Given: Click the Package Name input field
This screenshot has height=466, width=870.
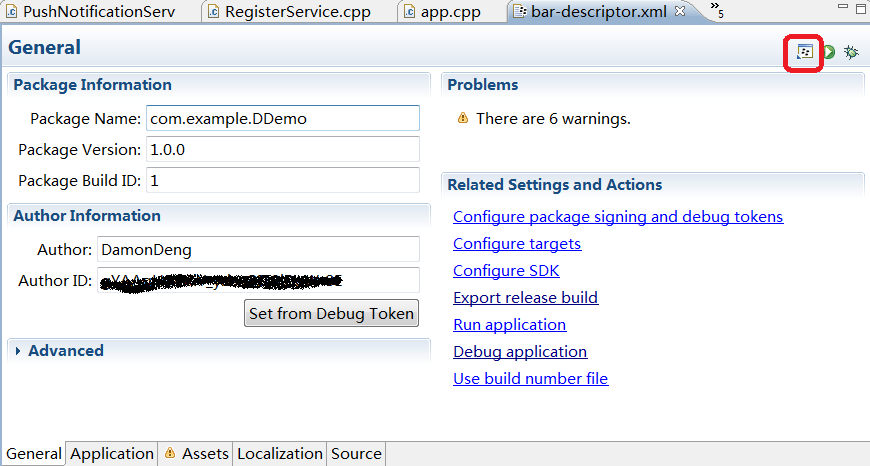Looking at the screenshot, I should tap(282, 118).
